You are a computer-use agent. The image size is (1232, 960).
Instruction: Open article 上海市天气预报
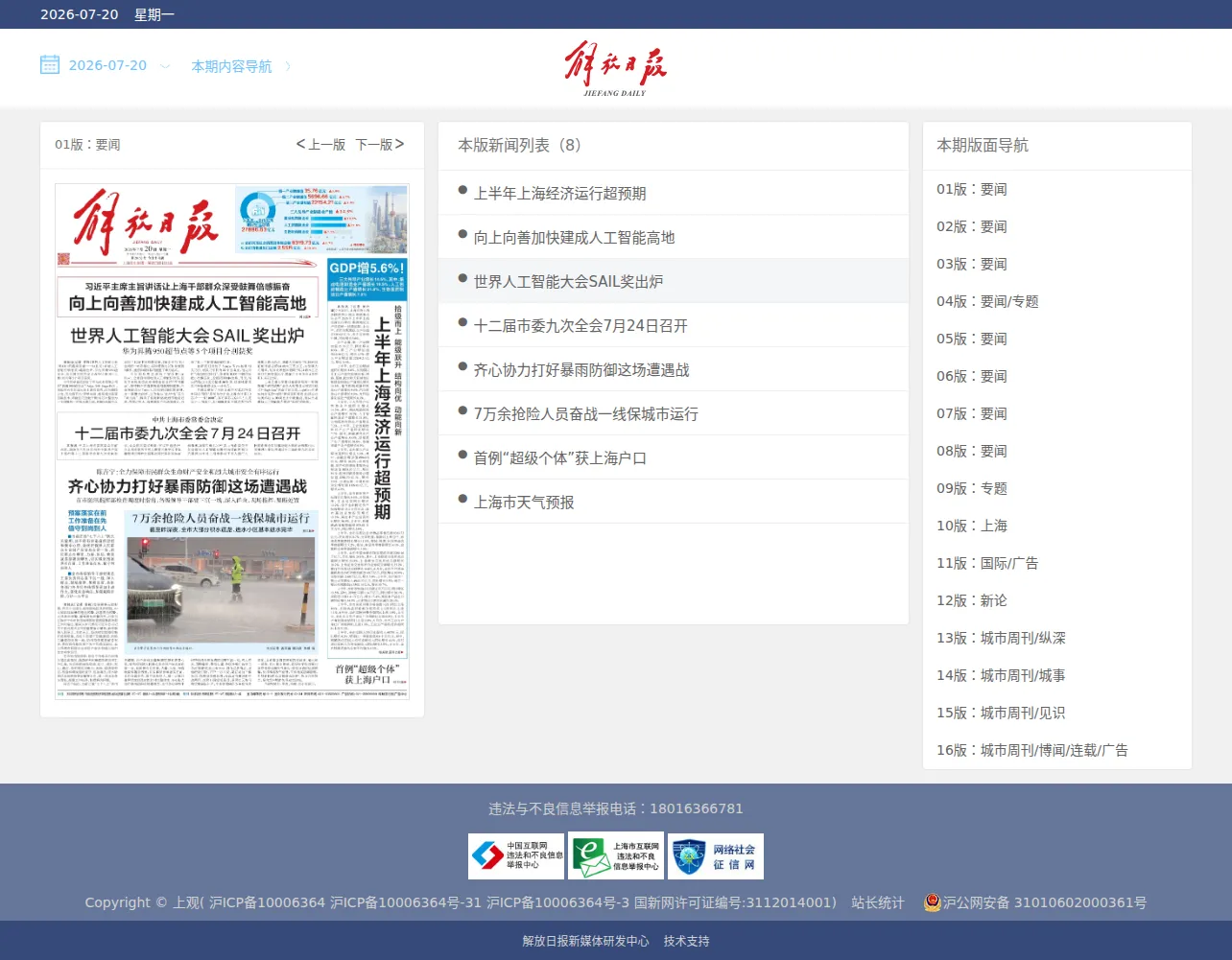click(524, 502)
